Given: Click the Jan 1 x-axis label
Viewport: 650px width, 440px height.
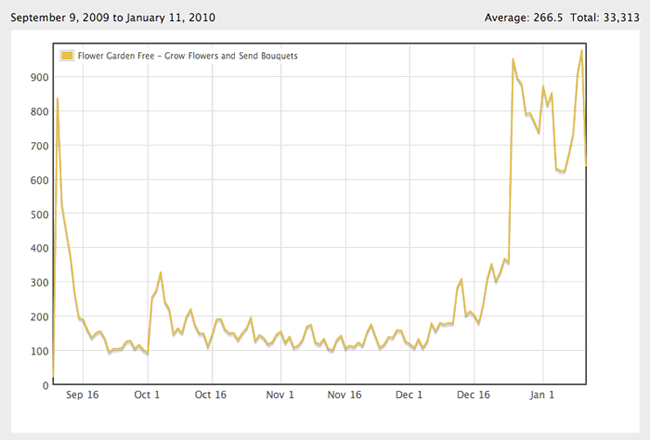Looking at the screenshot, I should click(542, 395).
